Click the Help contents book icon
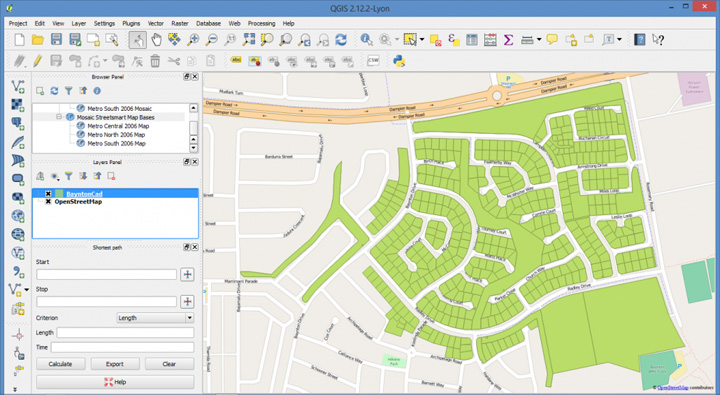The image size is (720, 395). [639, 40]
